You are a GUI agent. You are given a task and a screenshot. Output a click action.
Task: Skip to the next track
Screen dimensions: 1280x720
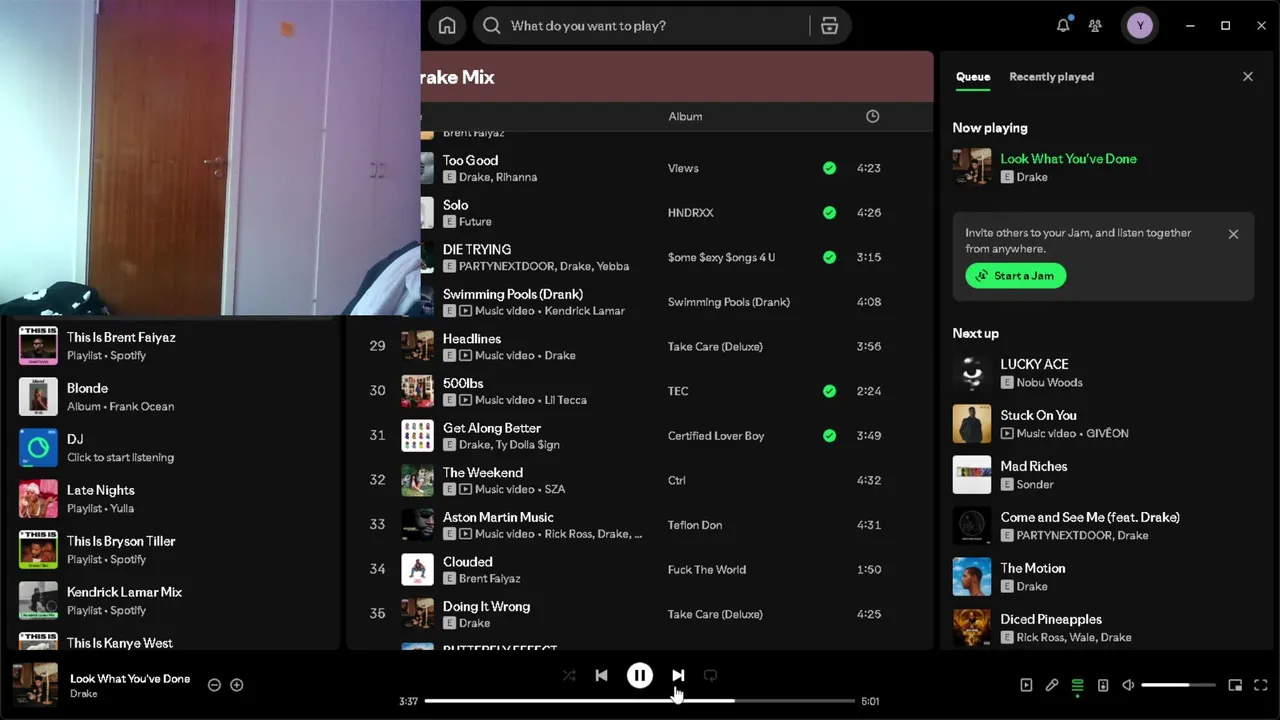(x=678, y=676)
